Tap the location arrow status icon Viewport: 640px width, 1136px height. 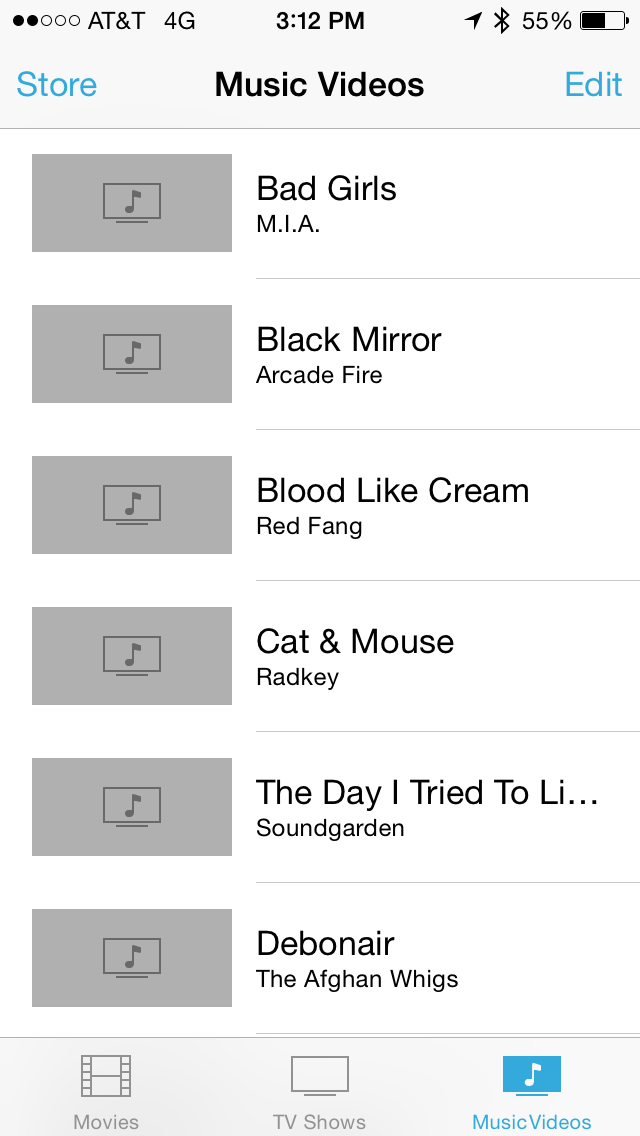[x=473, y=21]
